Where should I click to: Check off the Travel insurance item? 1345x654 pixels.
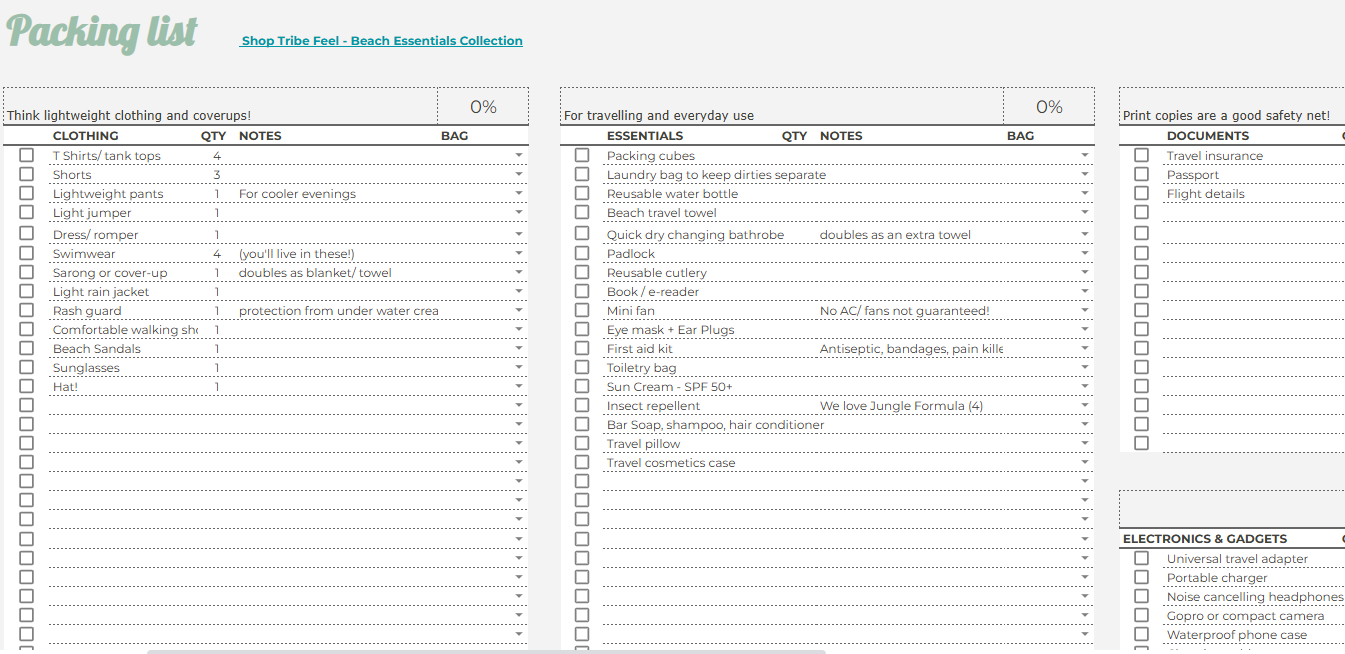click(x=1141, y=154)
